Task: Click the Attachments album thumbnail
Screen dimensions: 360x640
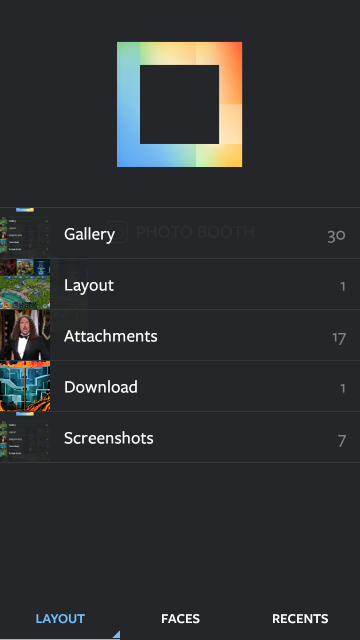Action: [x=25, y=335]
